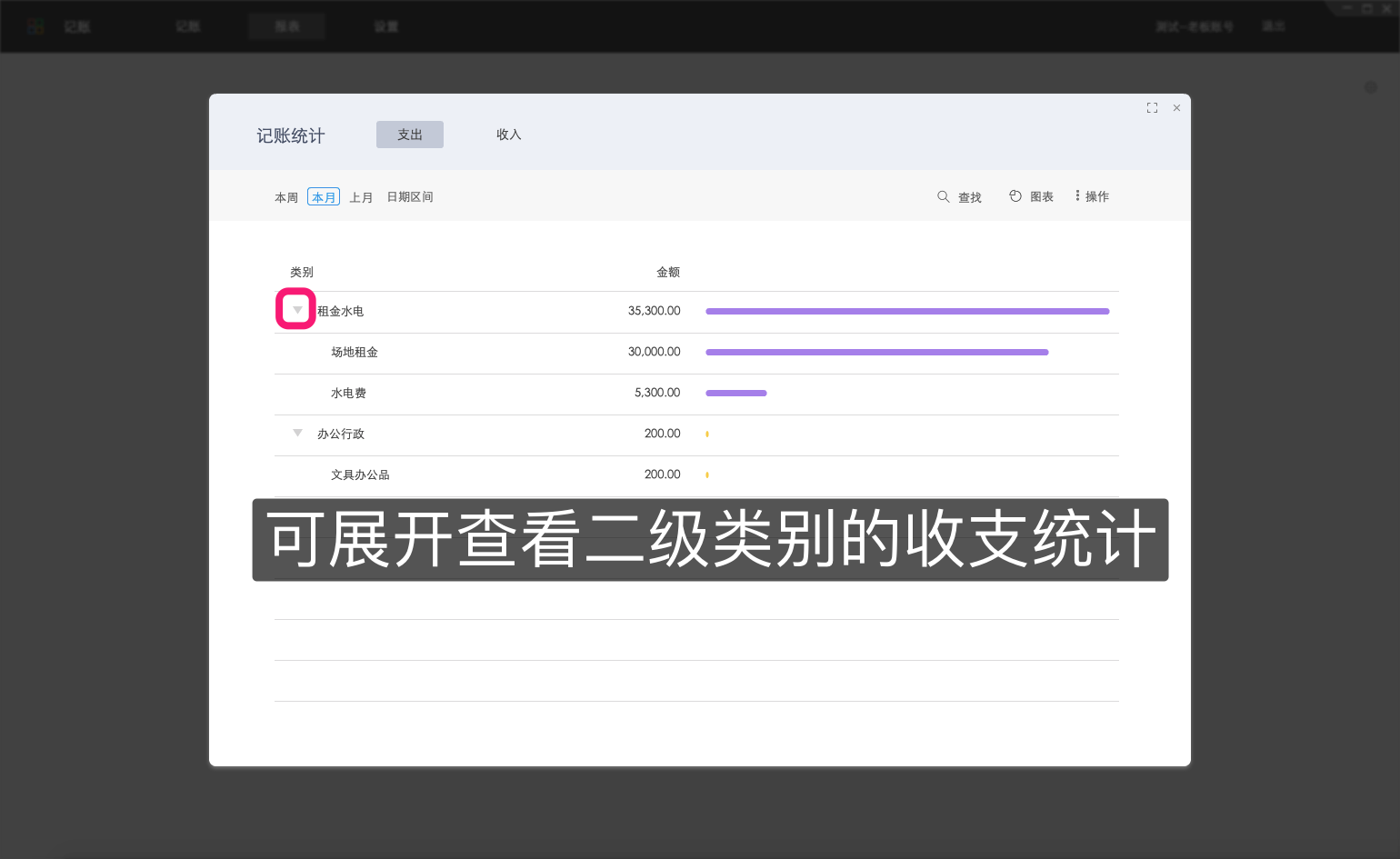Click the 35,300.00 amount
Viewport: 1400px width, 859px height.
click(655, 311)
